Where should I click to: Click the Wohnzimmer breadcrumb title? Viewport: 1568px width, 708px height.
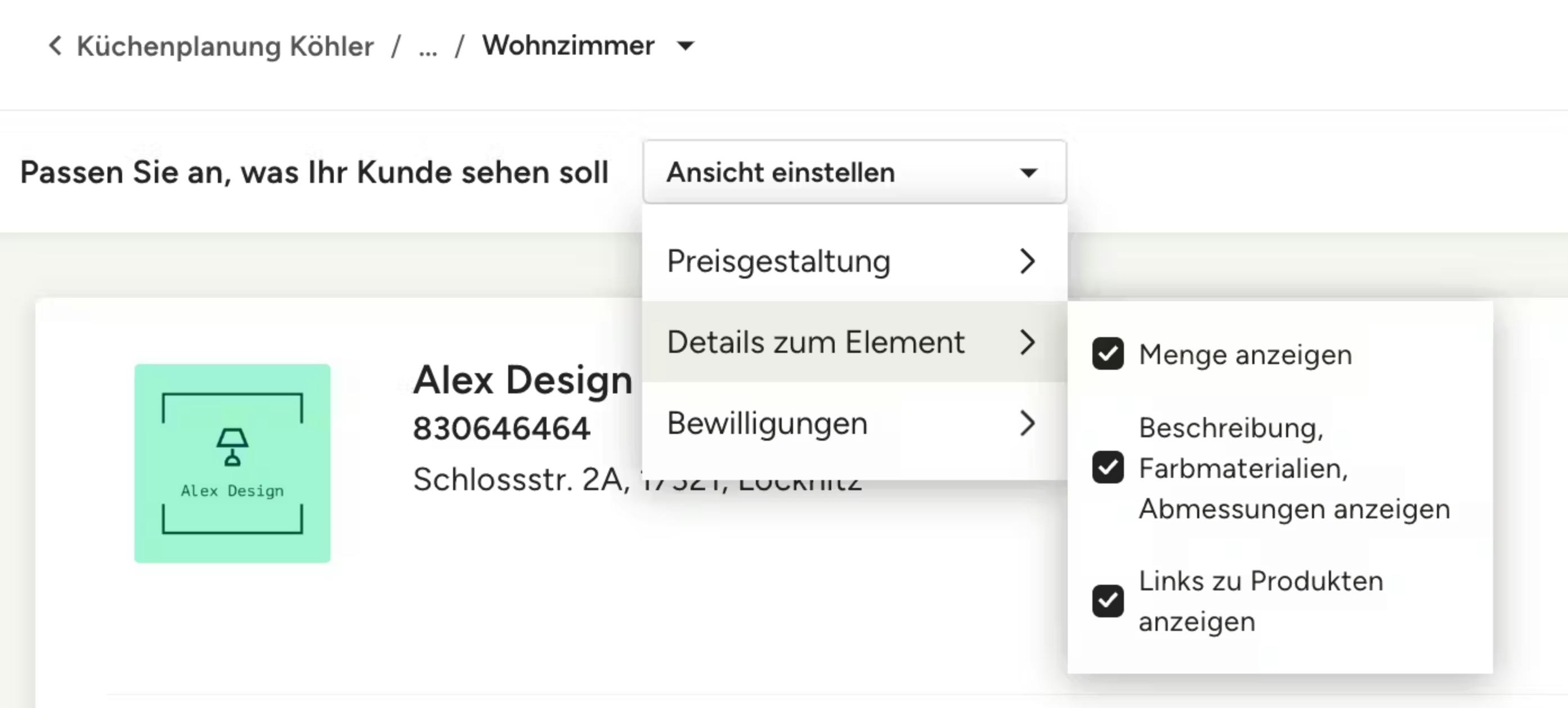[x=568, y=46]
